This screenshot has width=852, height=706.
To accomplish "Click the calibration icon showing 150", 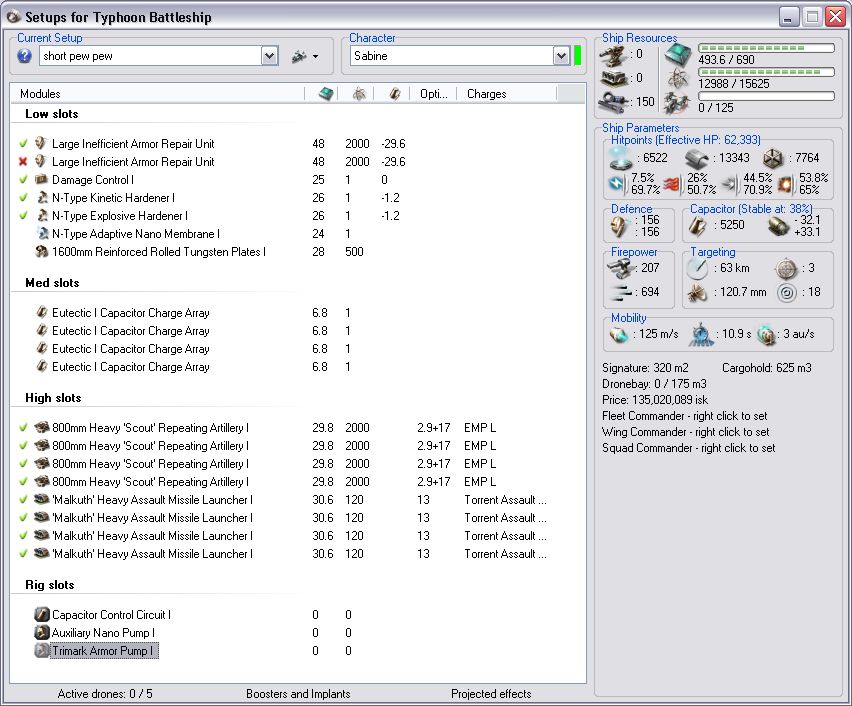I will coord(613,102).
